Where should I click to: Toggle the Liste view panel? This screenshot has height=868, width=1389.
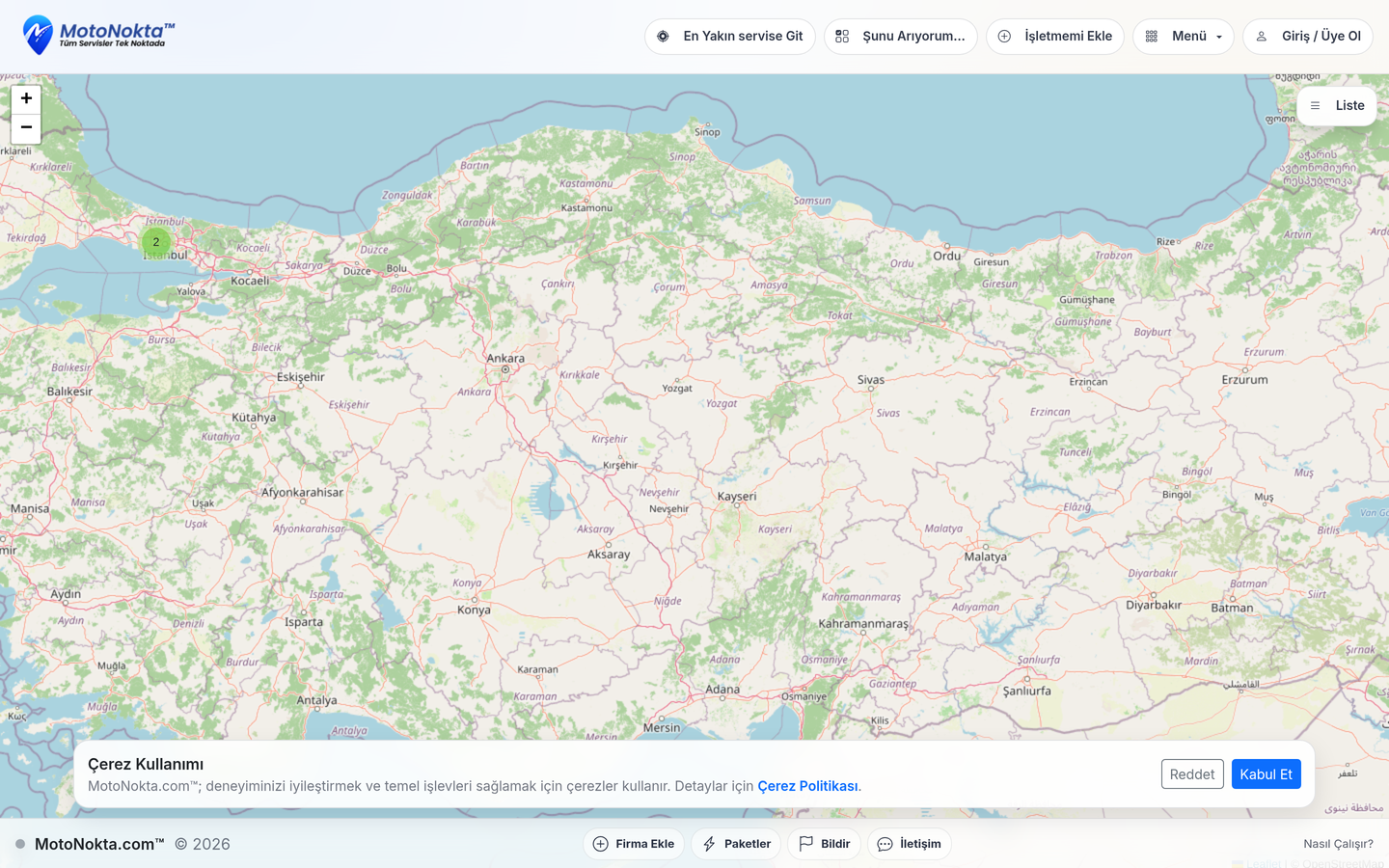pos(1337,106)
